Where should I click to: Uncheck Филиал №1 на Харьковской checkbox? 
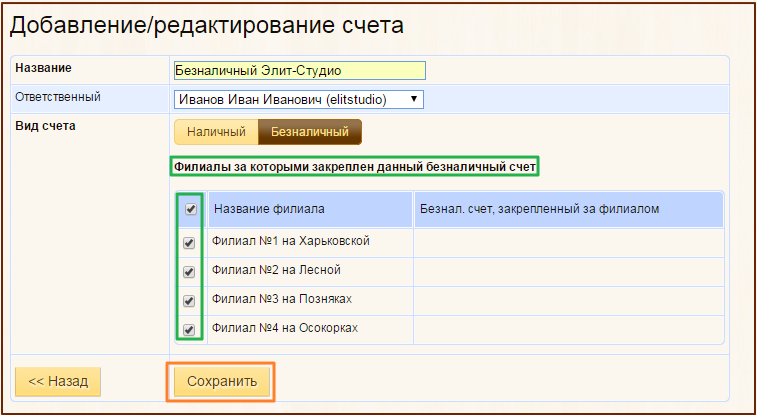point(189,242)
